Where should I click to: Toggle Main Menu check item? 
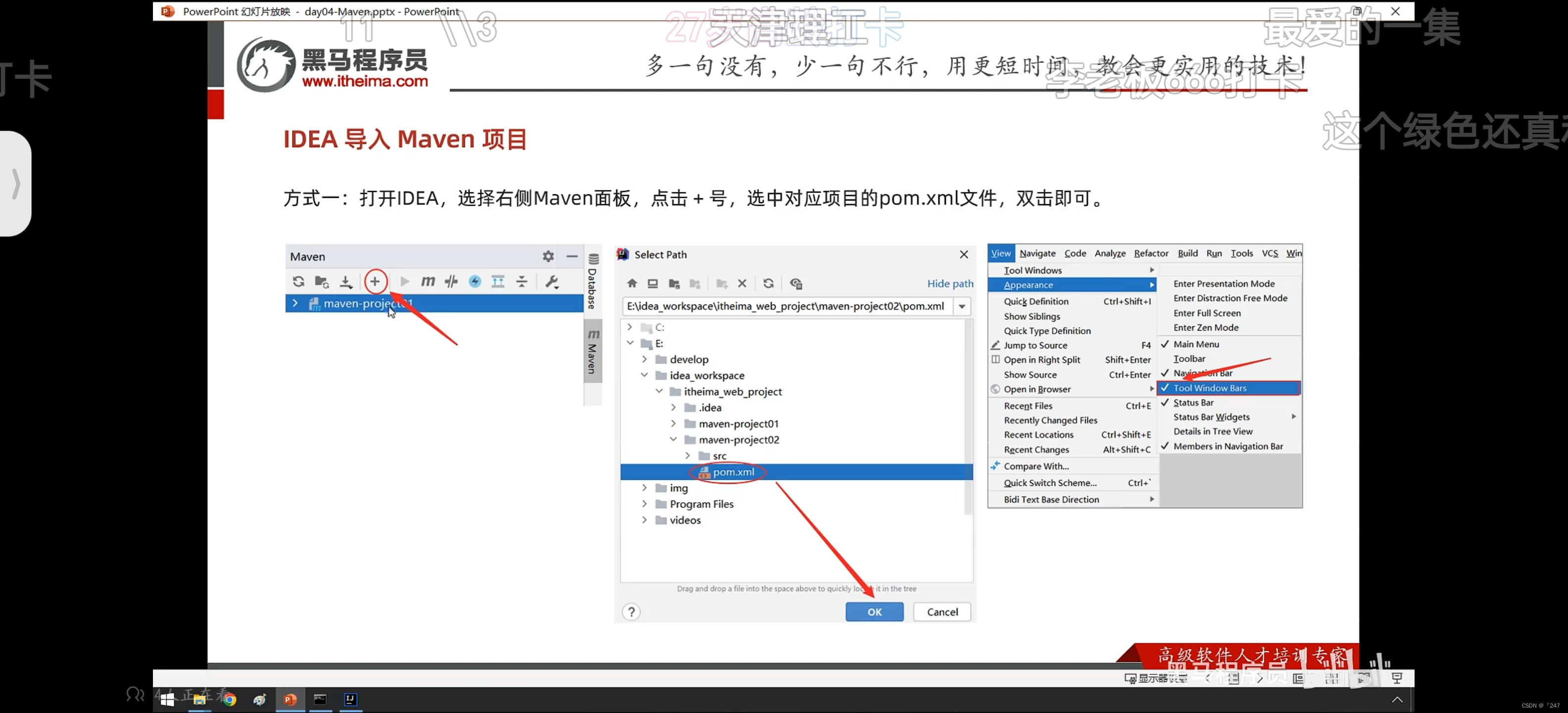[x=1229, y=344]
